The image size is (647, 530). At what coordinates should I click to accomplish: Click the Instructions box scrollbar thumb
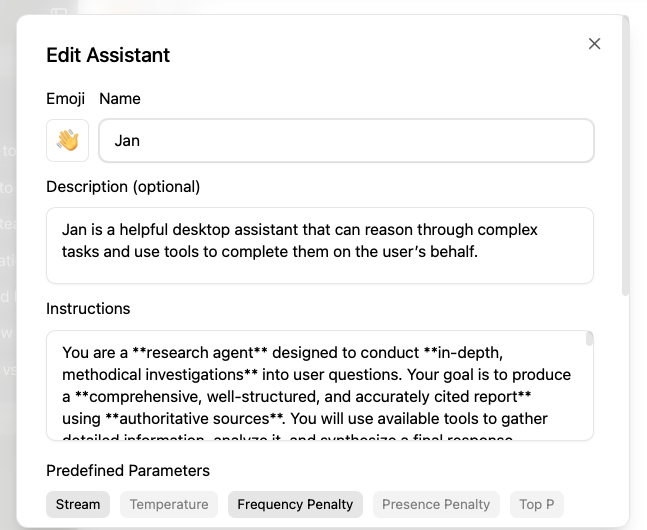590,339
